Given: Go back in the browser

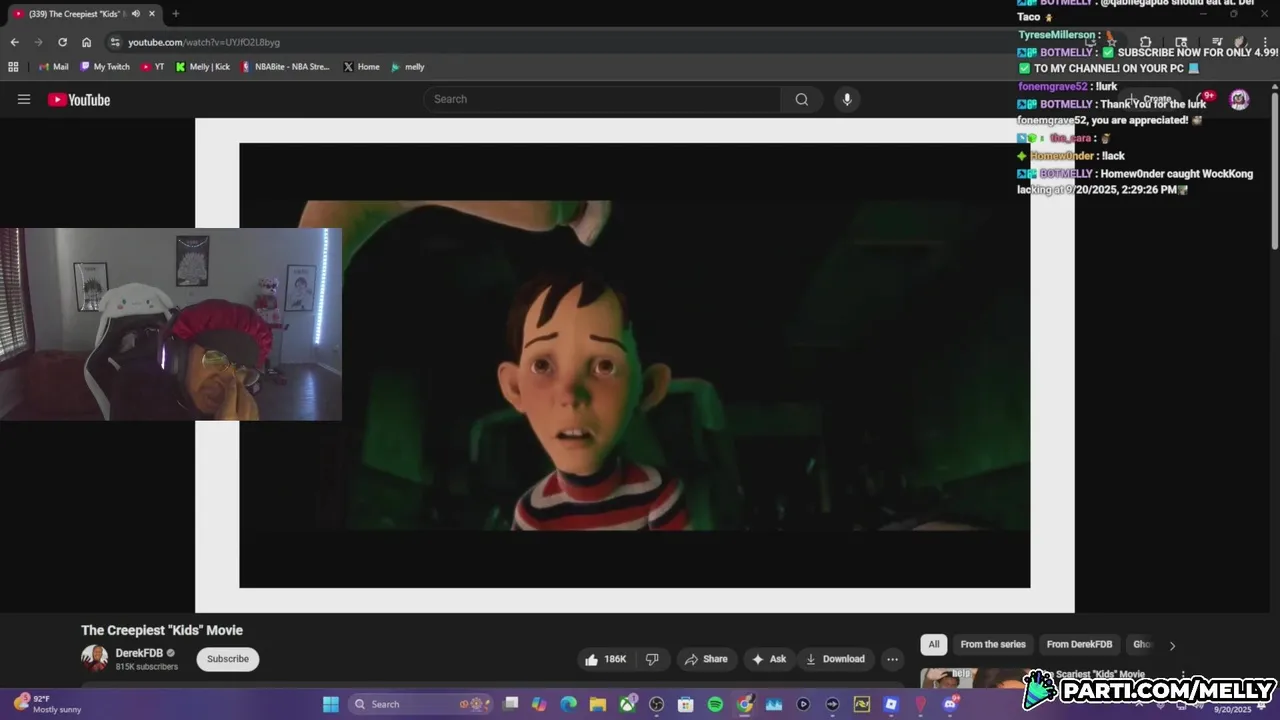Looking at the screenshot, I should pos(14,42).
